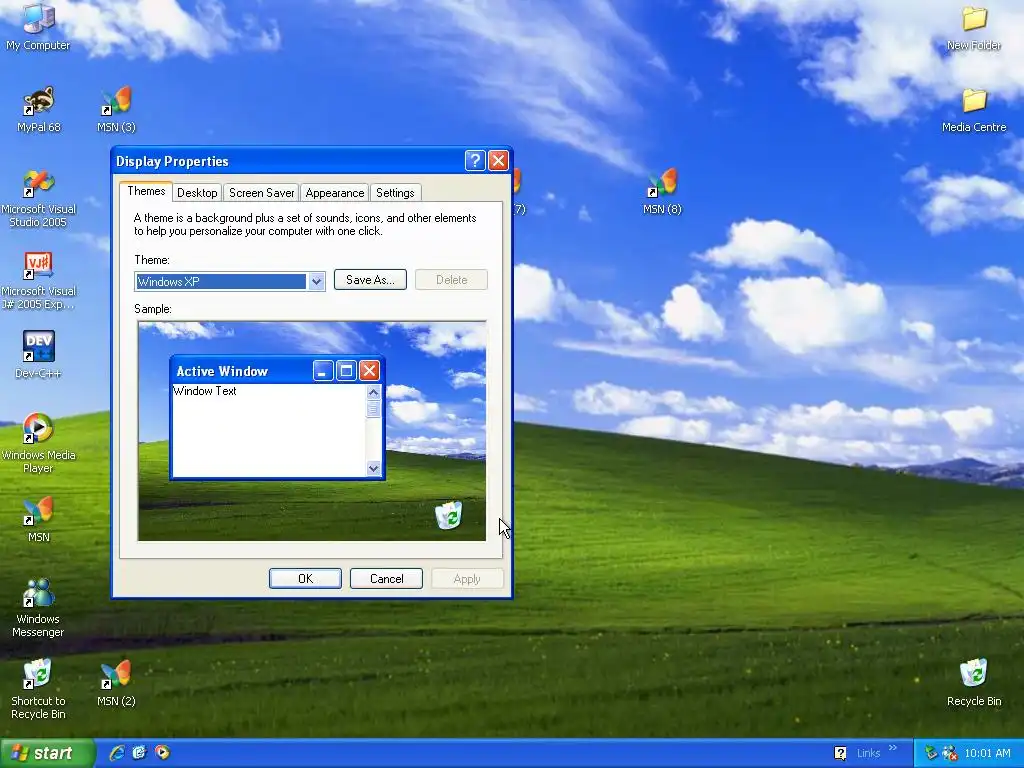
Task: Click the Window Text in the sample preview
Action: pyautogui.click(x=205, y=391)
